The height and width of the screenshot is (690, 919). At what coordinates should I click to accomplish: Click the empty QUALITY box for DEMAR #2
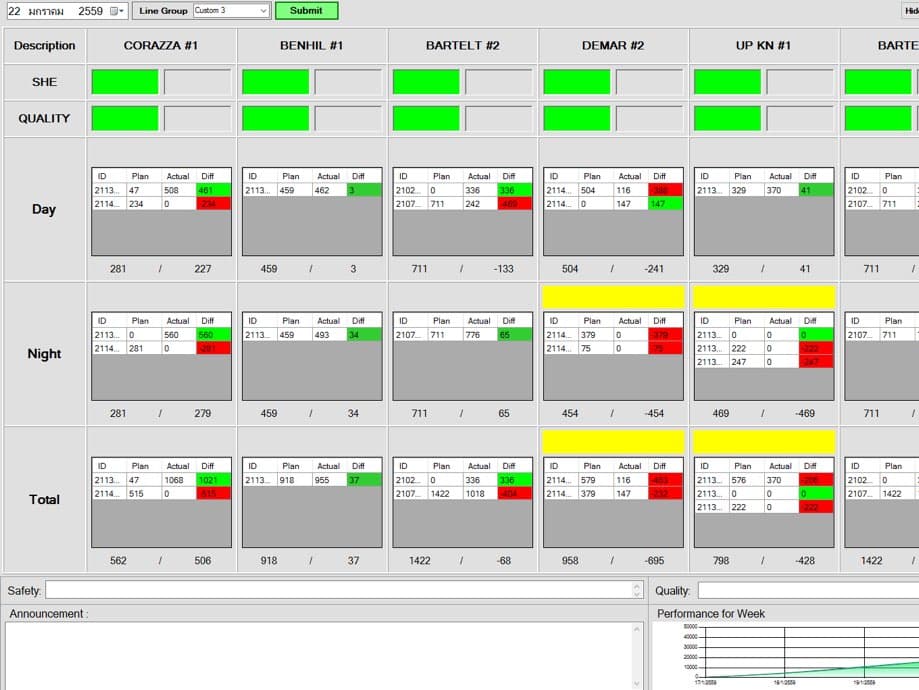[649, 118]
